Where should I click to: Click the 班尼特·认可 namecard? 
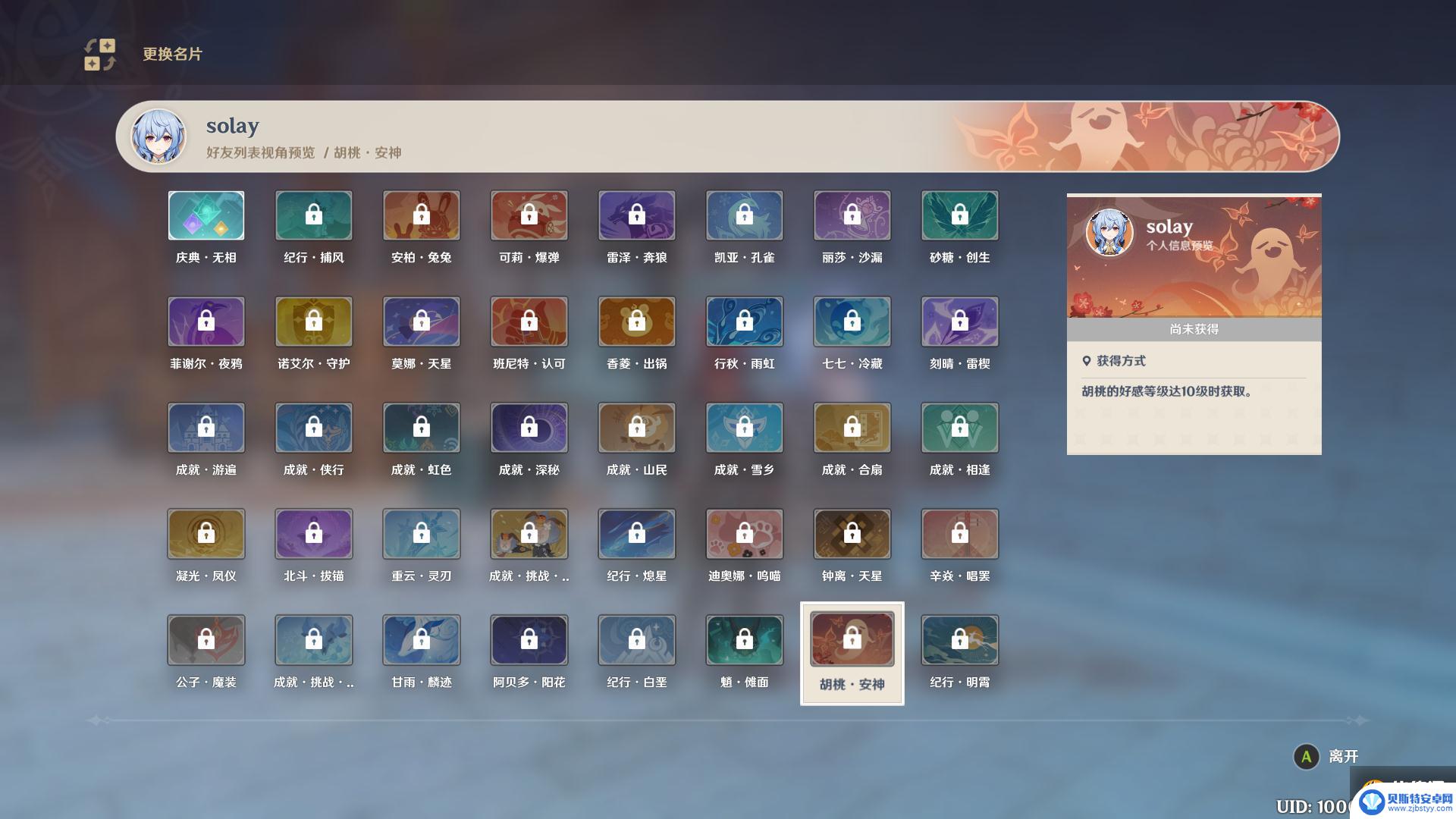click(529, 322)
